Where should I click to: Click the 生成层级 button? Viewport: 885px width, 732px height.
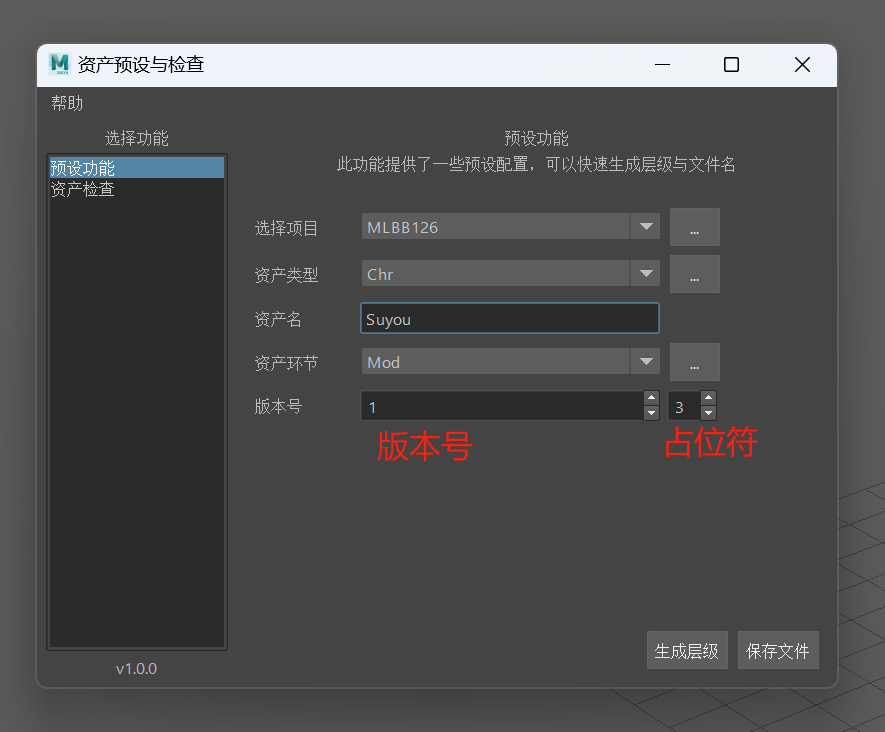(687, 650)
